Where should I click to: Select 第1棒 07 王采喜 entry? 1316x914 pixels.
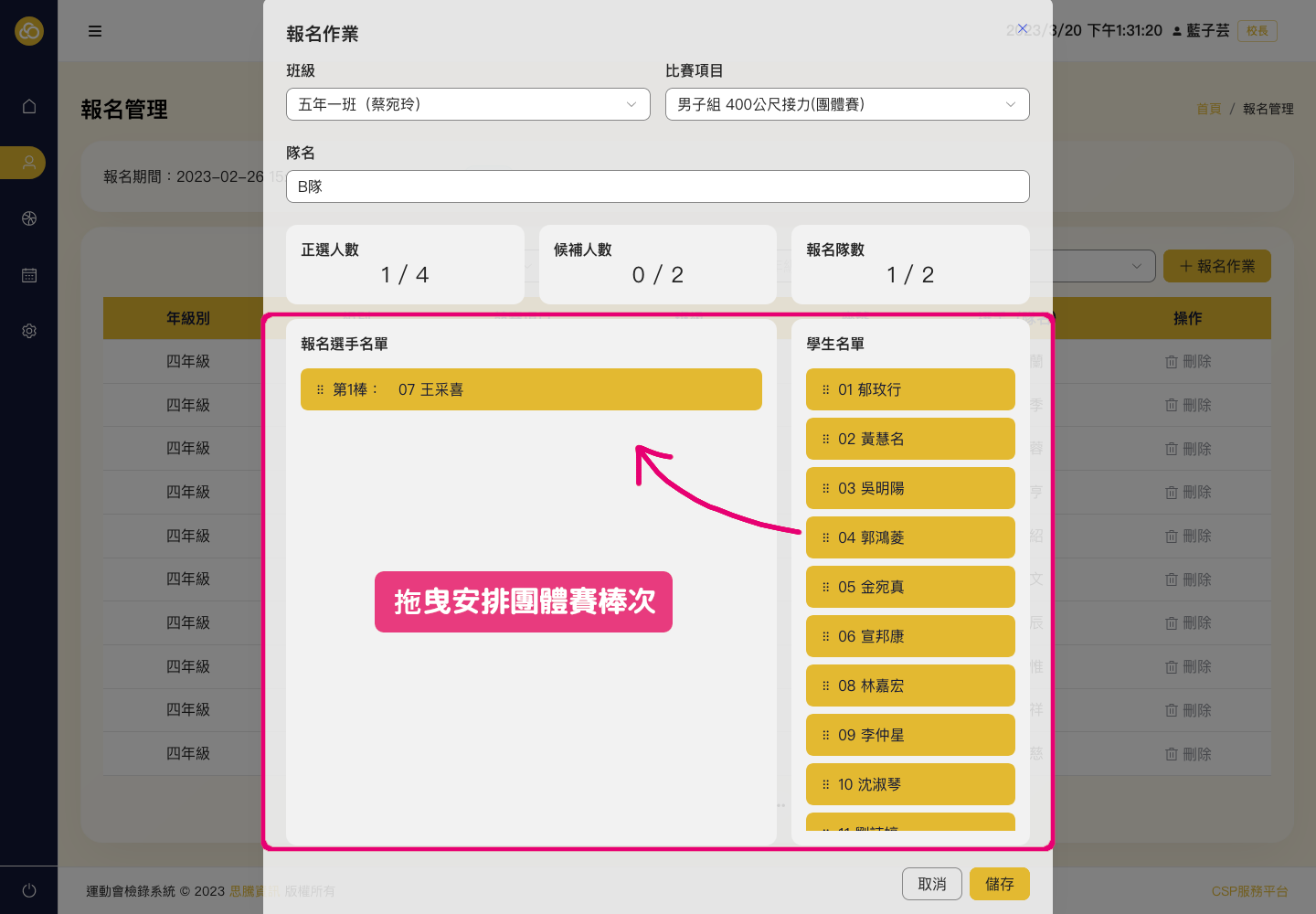(530, 389)
